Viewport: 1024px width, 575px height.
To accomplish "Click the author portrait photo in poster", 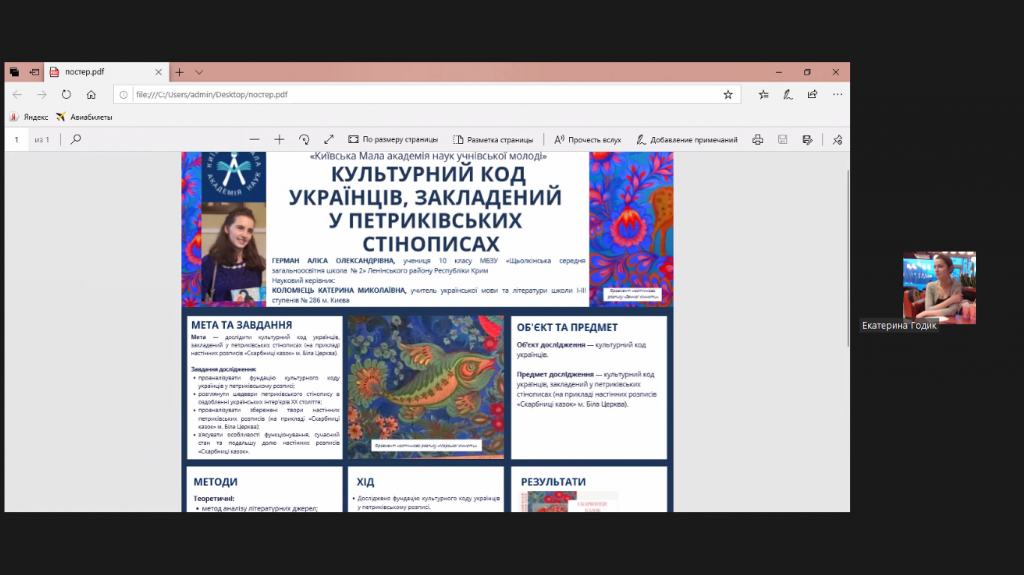I will (233, 254).
